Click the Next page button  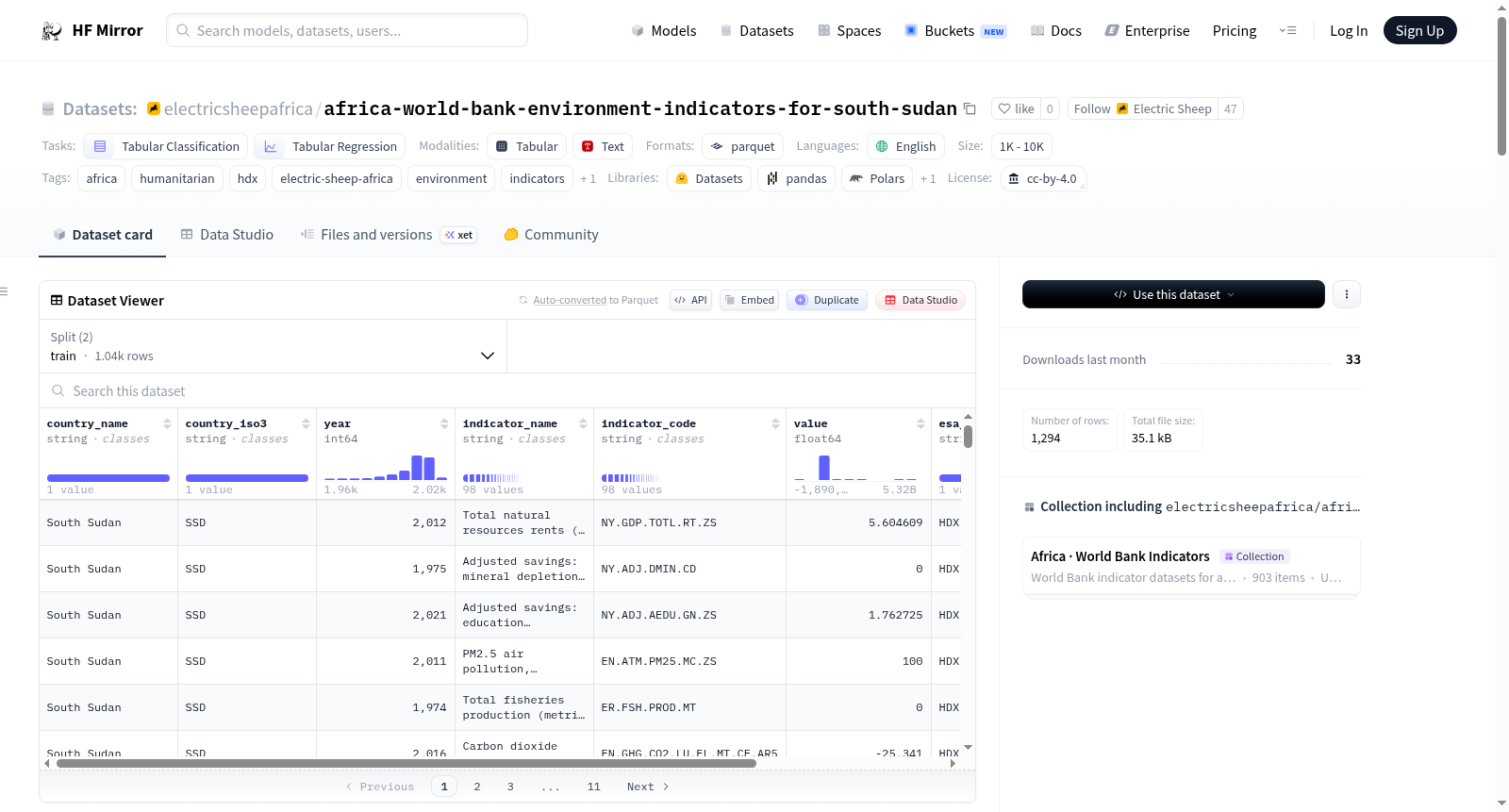pyautogui.click(x=648, y=787)
